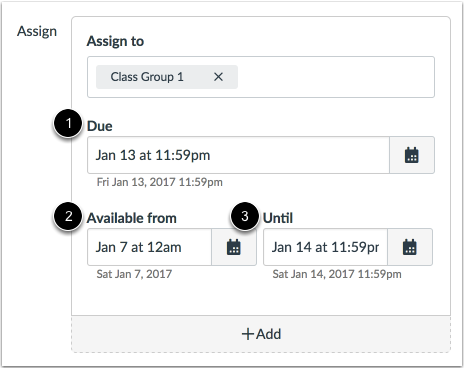464x368 pixels.
Task: Click the Assign to heading
Action: (x=115, y=41)
